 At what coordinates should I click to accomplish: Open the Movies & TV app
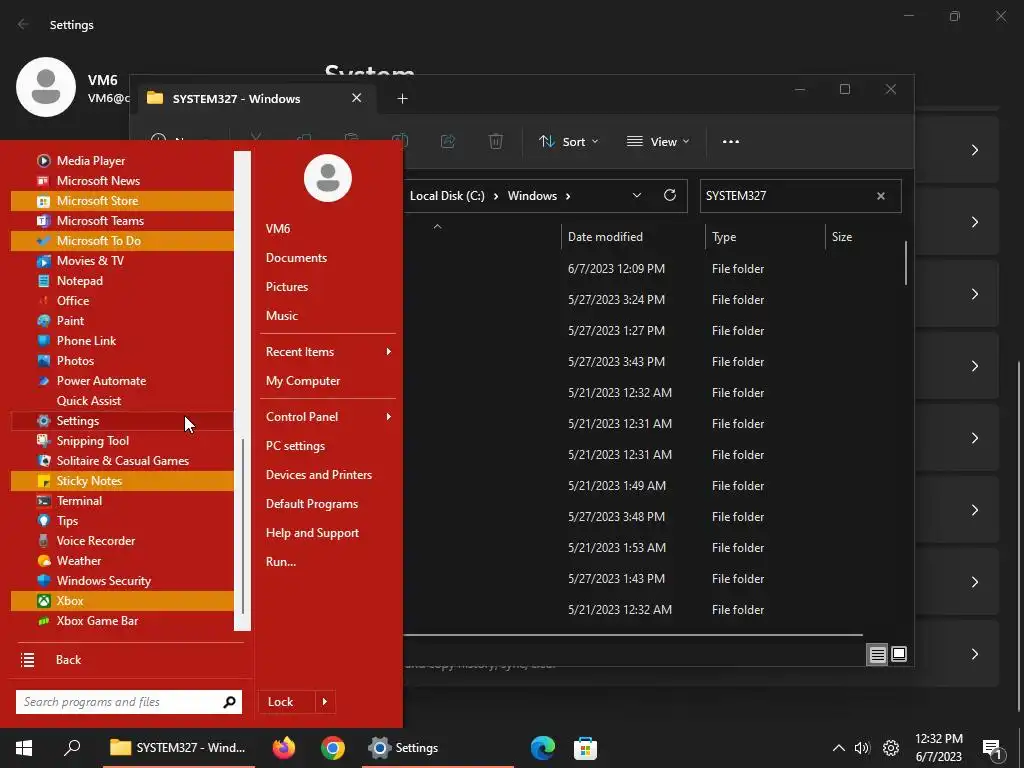122,261
